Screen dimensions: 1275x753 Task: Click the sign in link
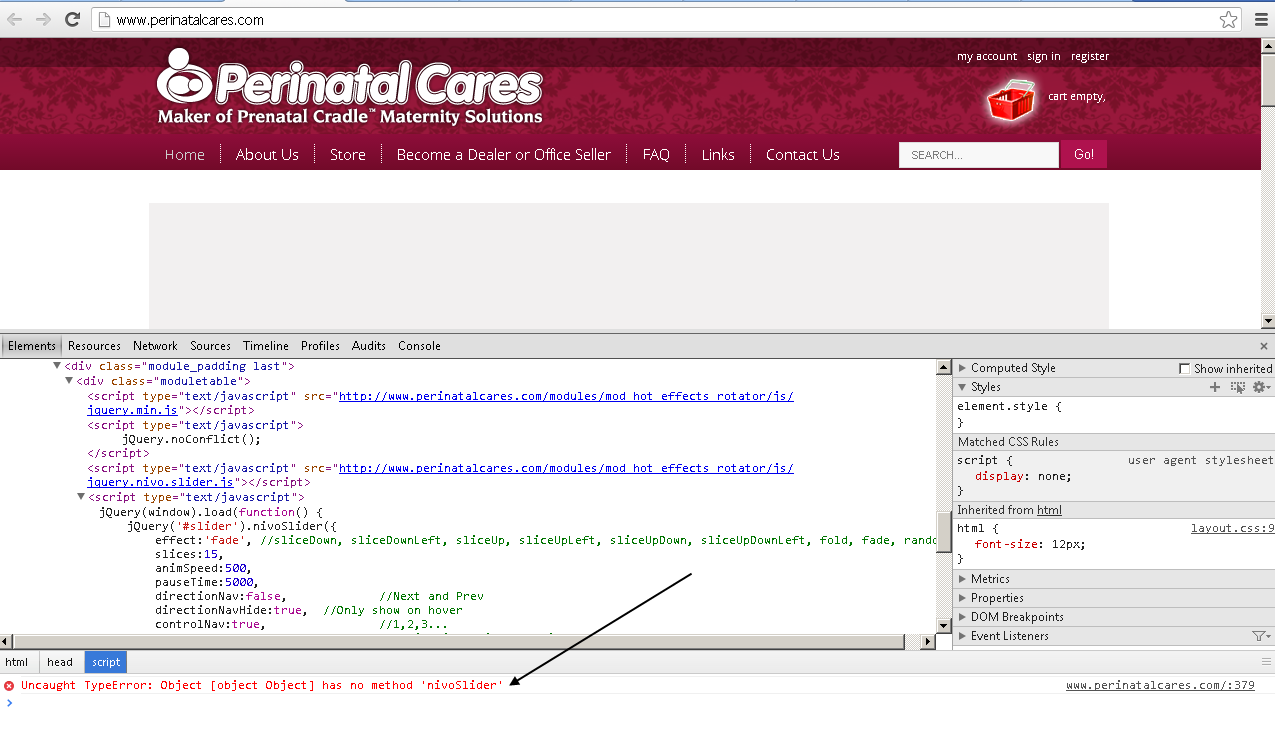click(x=1044, y=57)
